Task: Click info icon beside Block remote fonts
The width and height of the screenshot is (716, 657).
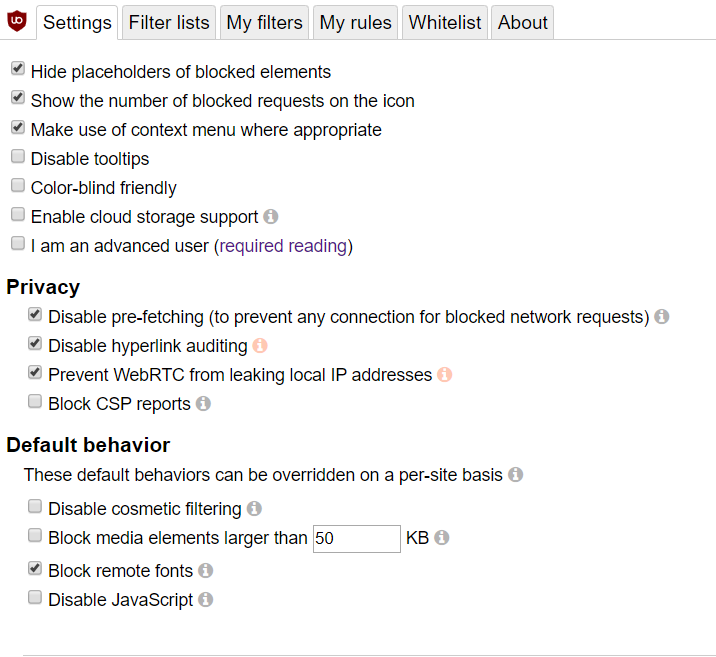Action: point(205,570)
